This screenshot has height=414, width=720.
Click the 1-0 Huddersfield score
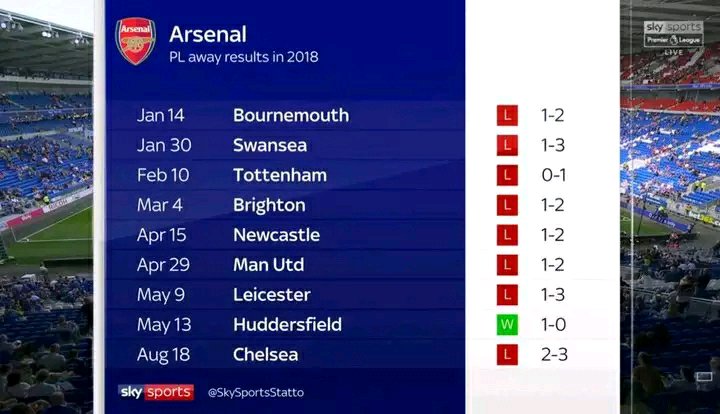(554, 325)
